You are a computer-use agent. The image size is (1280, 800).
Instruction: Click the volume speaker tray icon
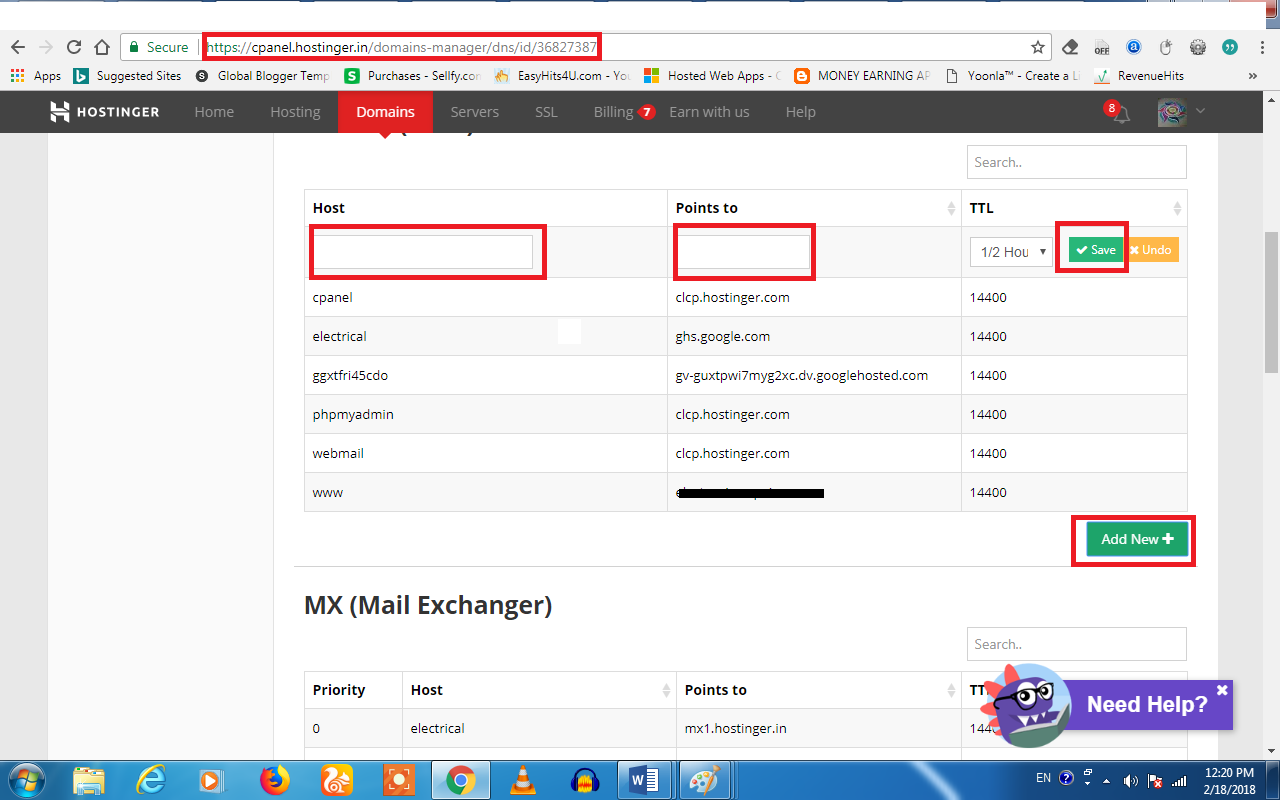pos(1131,780)
